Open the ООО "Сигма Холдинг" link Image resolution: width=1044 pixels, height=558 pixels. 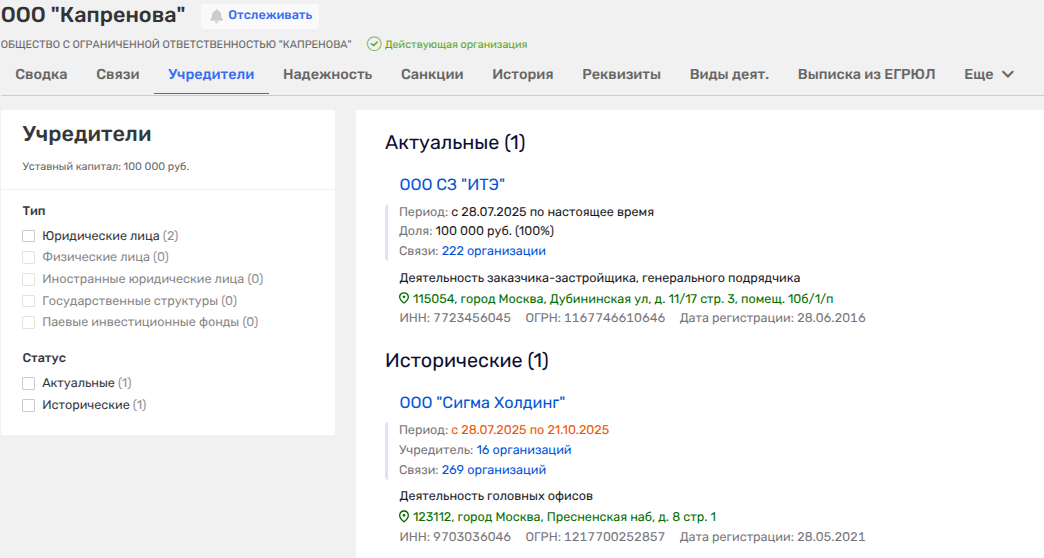pos(482,403)
